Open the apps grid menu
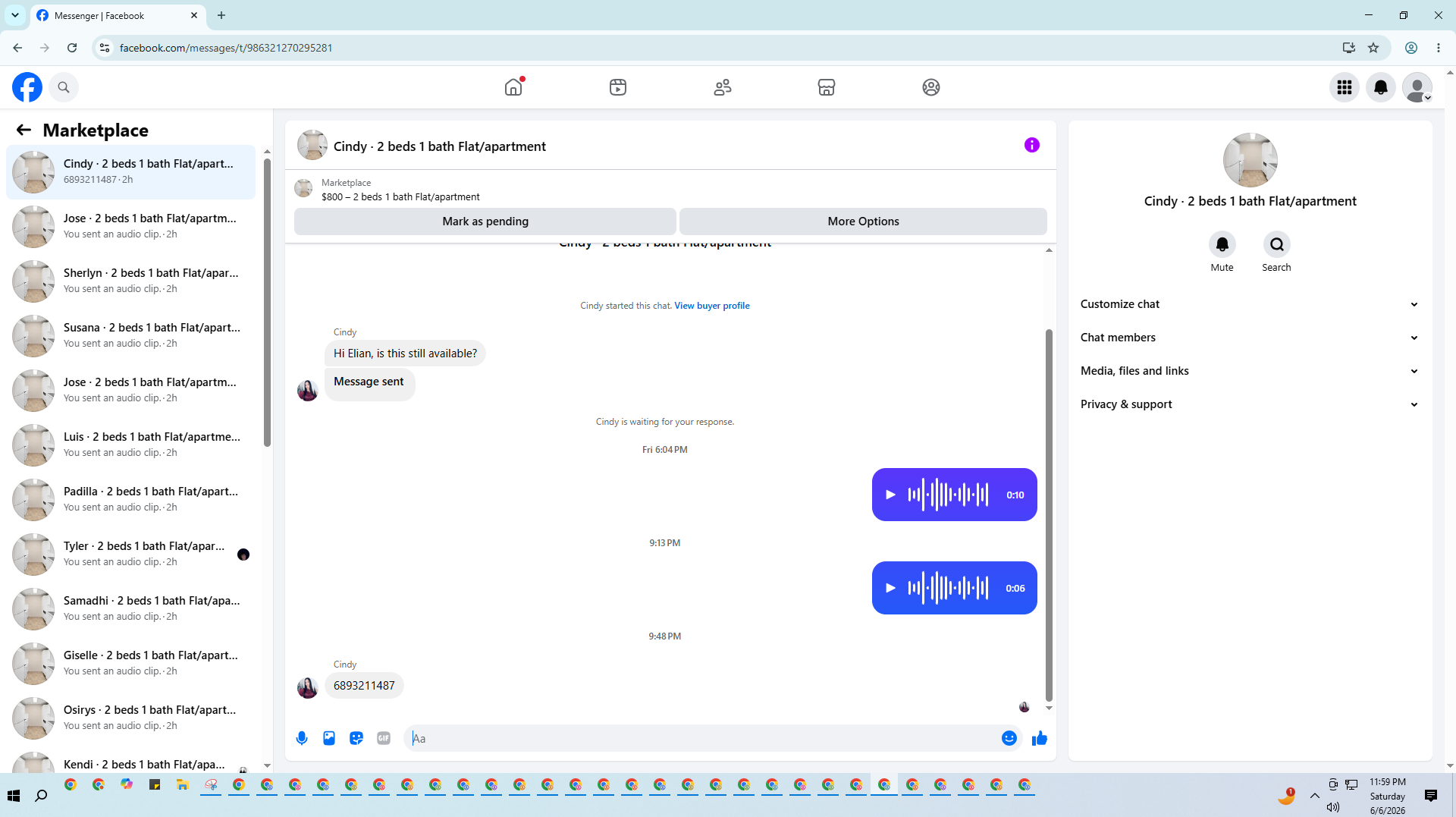 click(x=1345, y=87)
